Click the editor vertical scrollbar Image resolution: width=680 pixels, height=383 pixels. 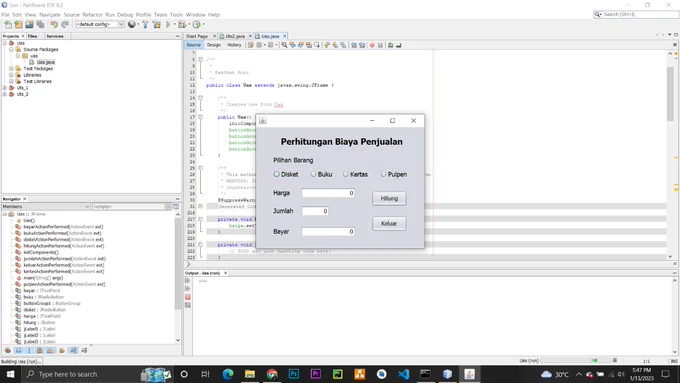point(670,93)
